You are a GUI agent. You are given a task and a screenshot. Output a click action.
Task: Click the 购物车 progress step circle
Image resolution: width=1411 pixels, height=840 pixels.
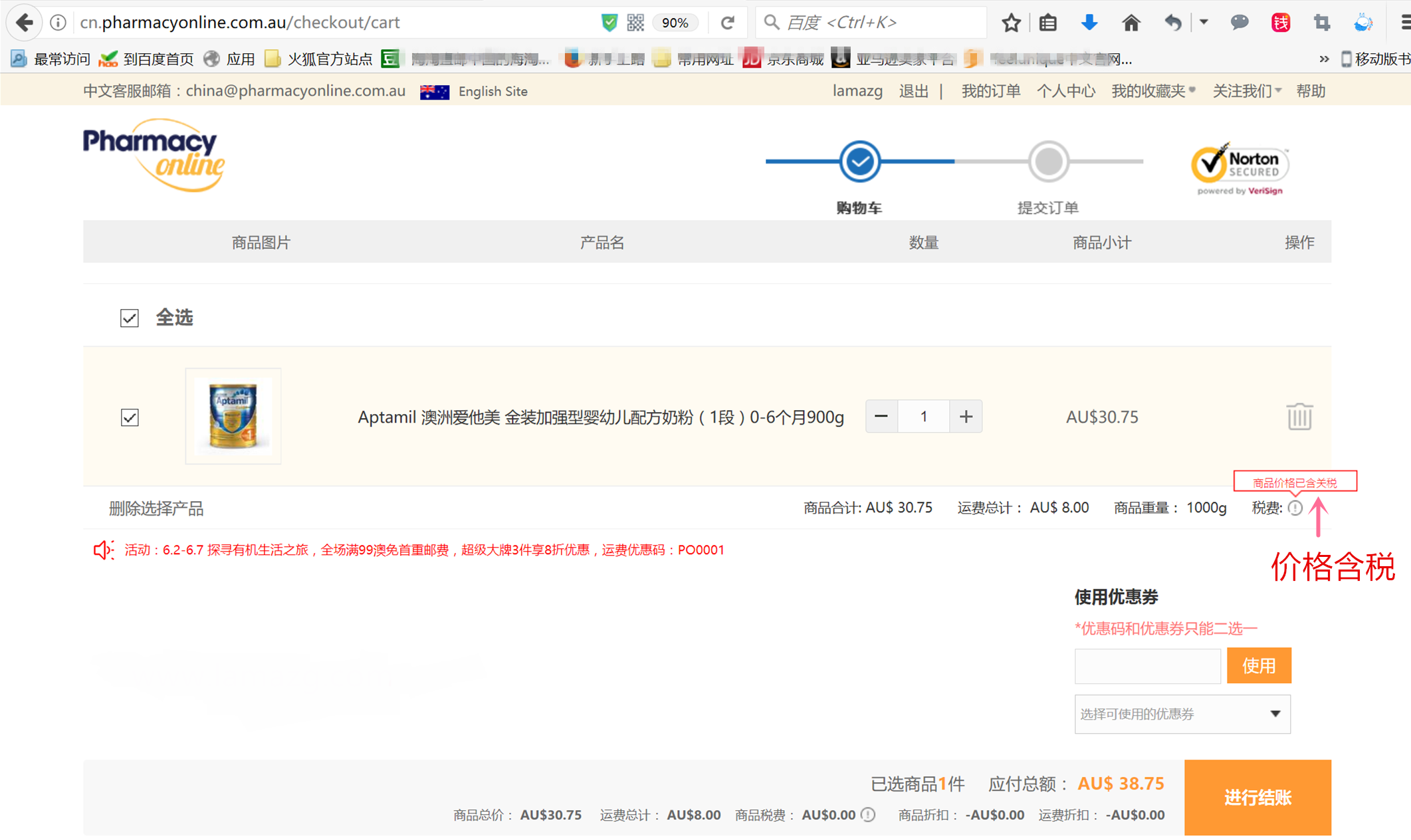[860, 161]
